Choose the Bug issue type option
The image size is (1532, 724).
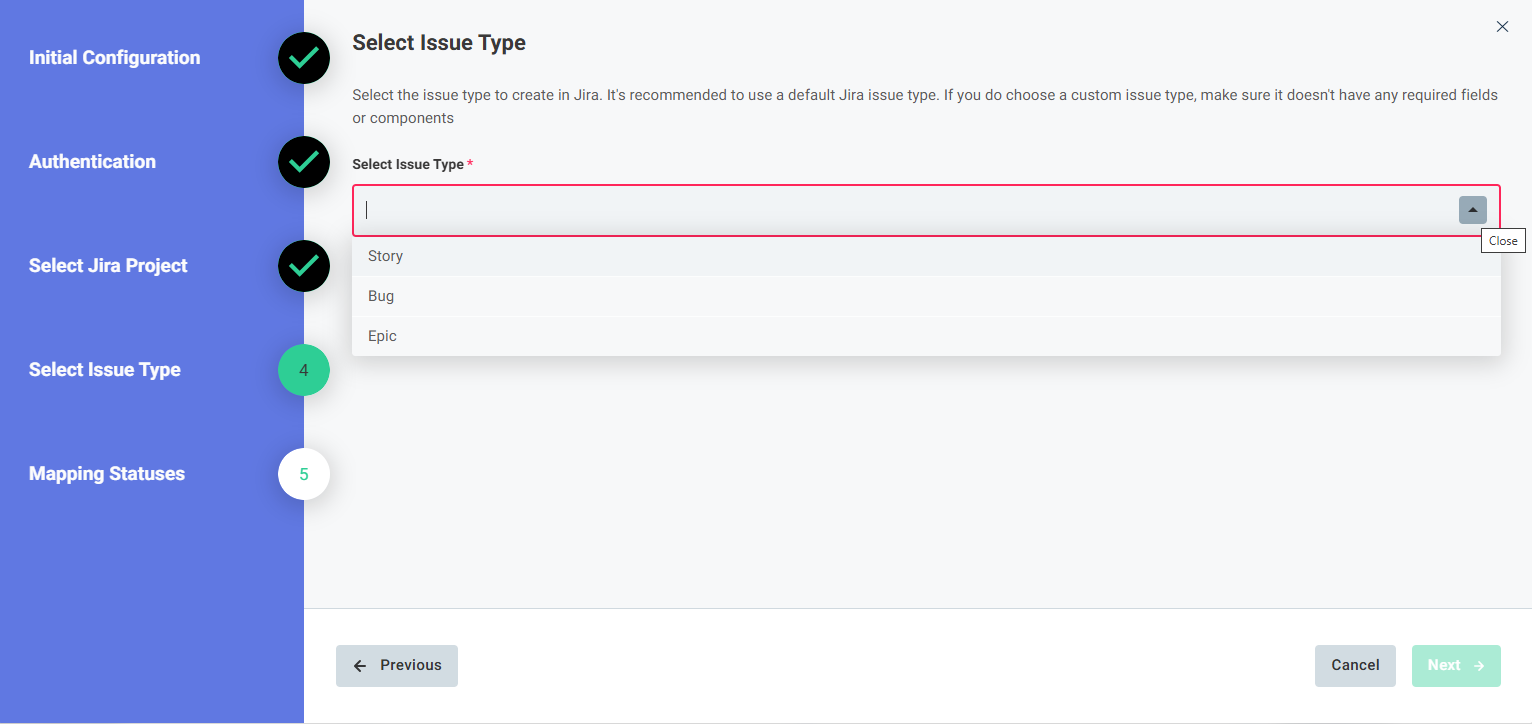[x=926, y=296]
